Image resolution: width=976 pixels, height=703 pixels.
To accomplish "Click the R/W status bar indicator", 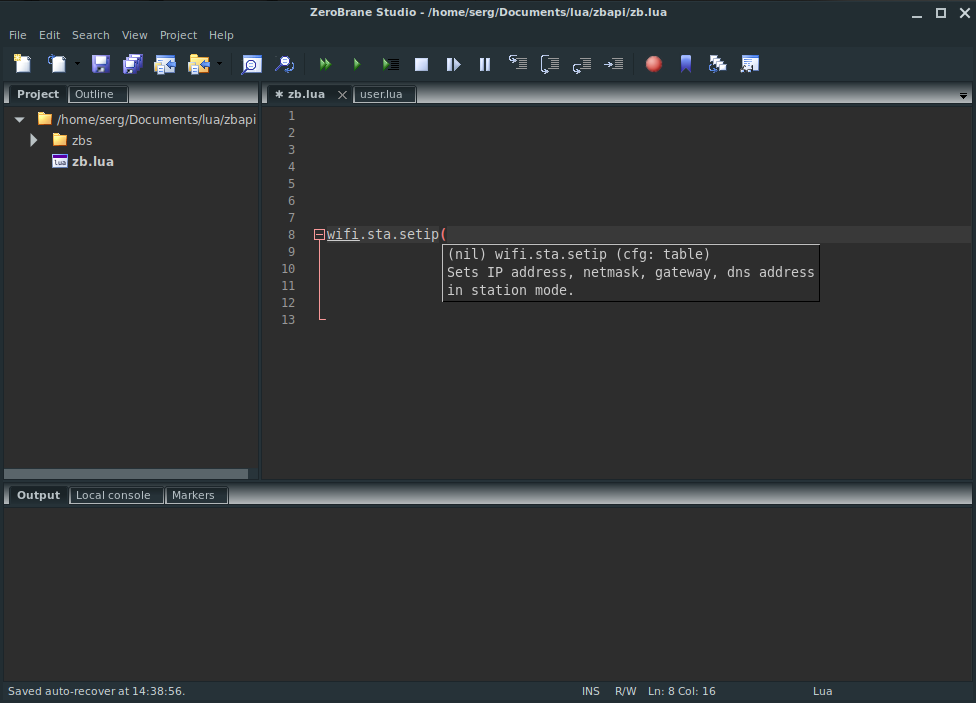I will (x=626, y=691).
